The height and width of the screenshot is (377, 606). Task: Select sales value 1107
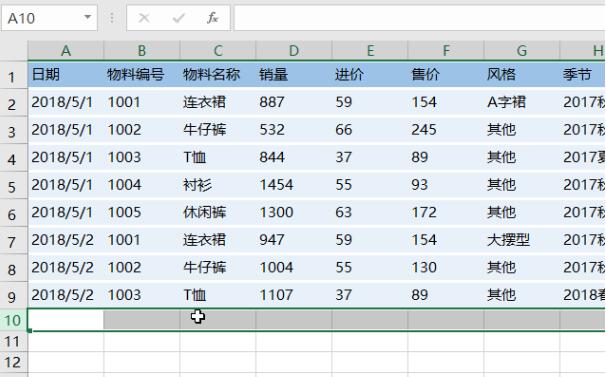point(294,295)
